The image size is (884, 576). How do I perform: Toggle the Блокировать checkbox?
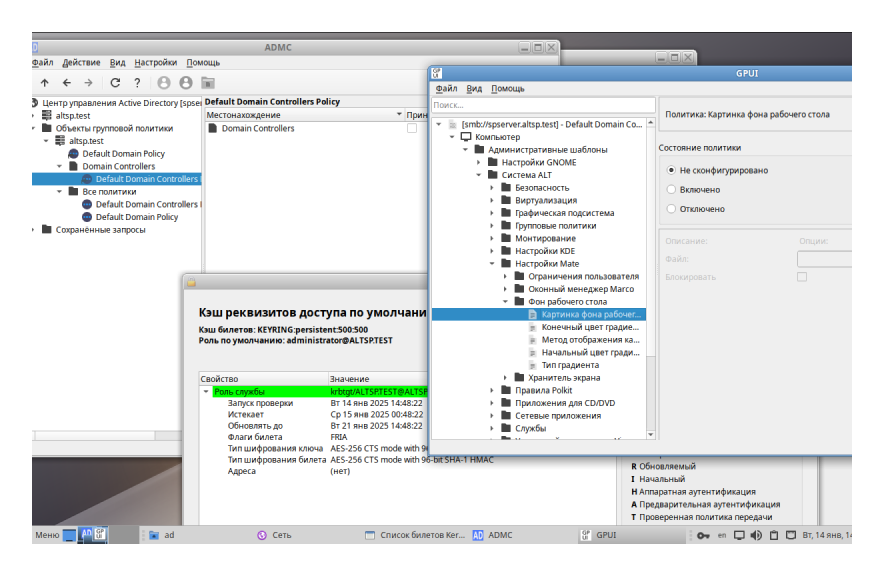point(802,277)
